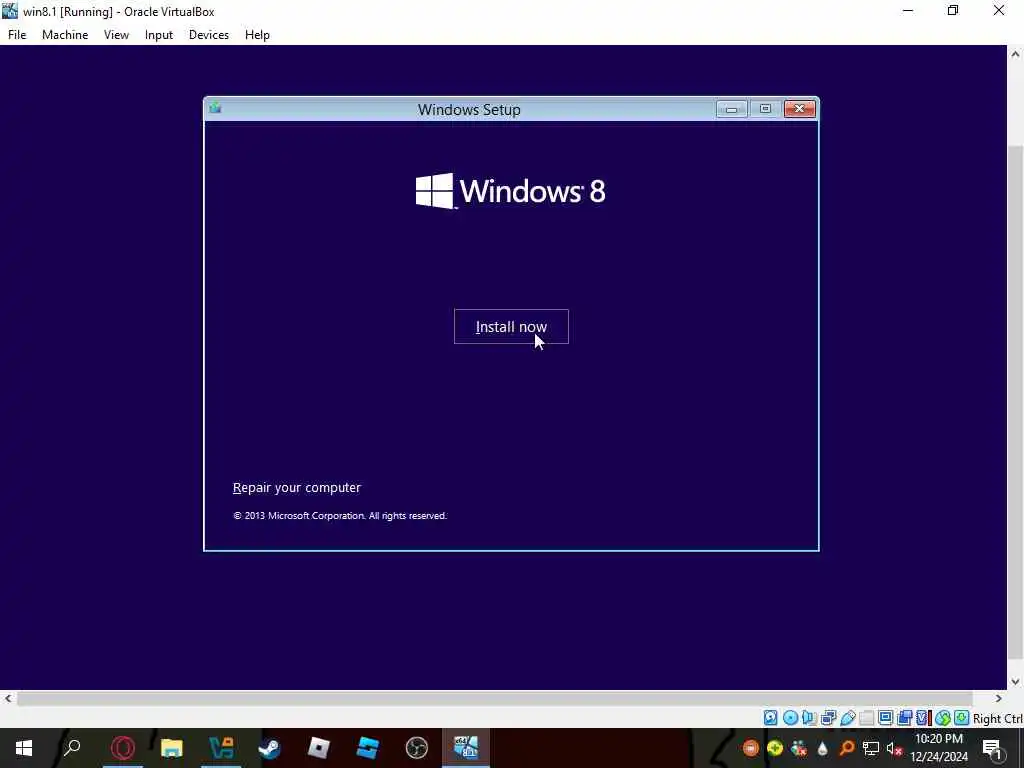Click the yellow-green tray icon

coord(775,748)
